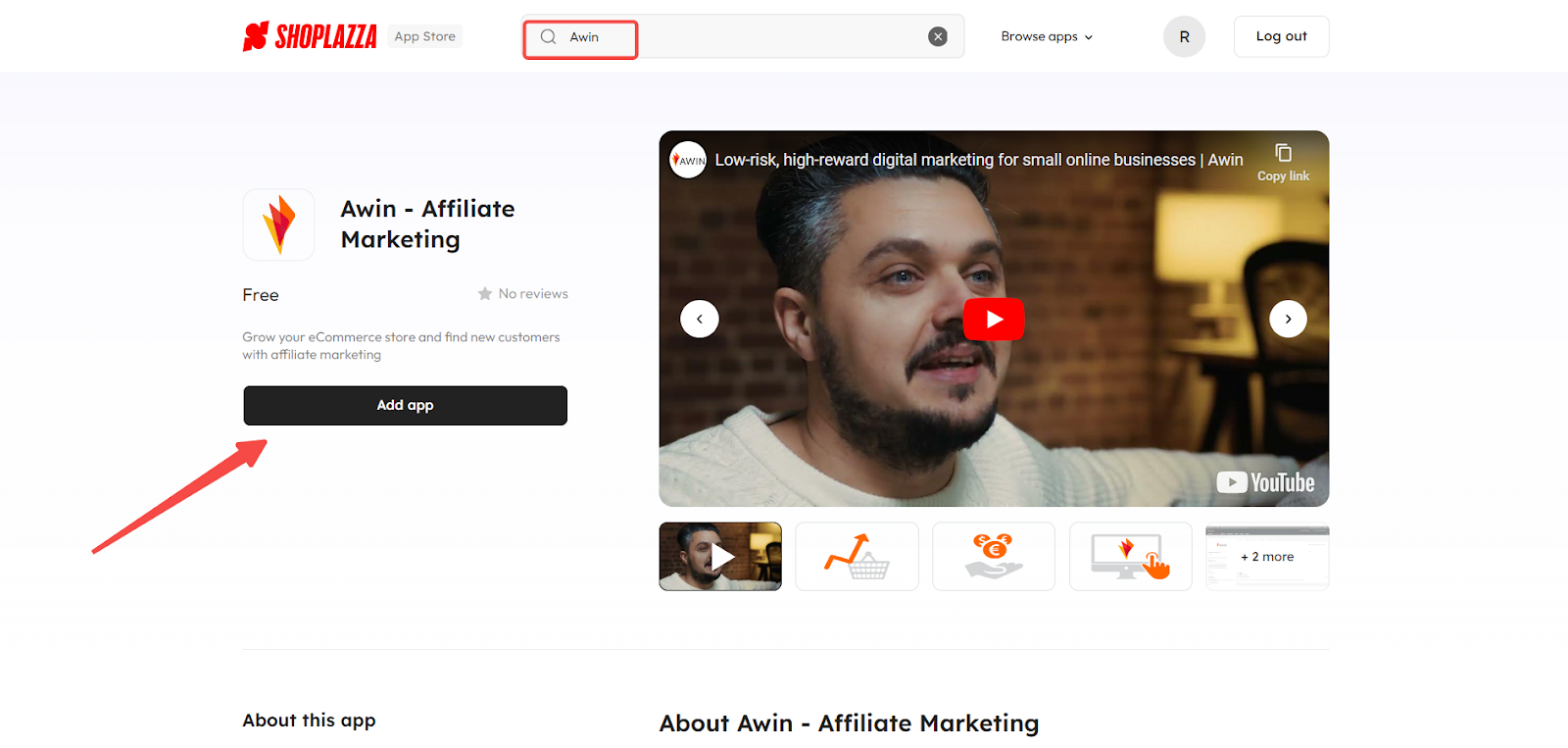
Task: Clear the search field with X icon
Action: point(938,36)
